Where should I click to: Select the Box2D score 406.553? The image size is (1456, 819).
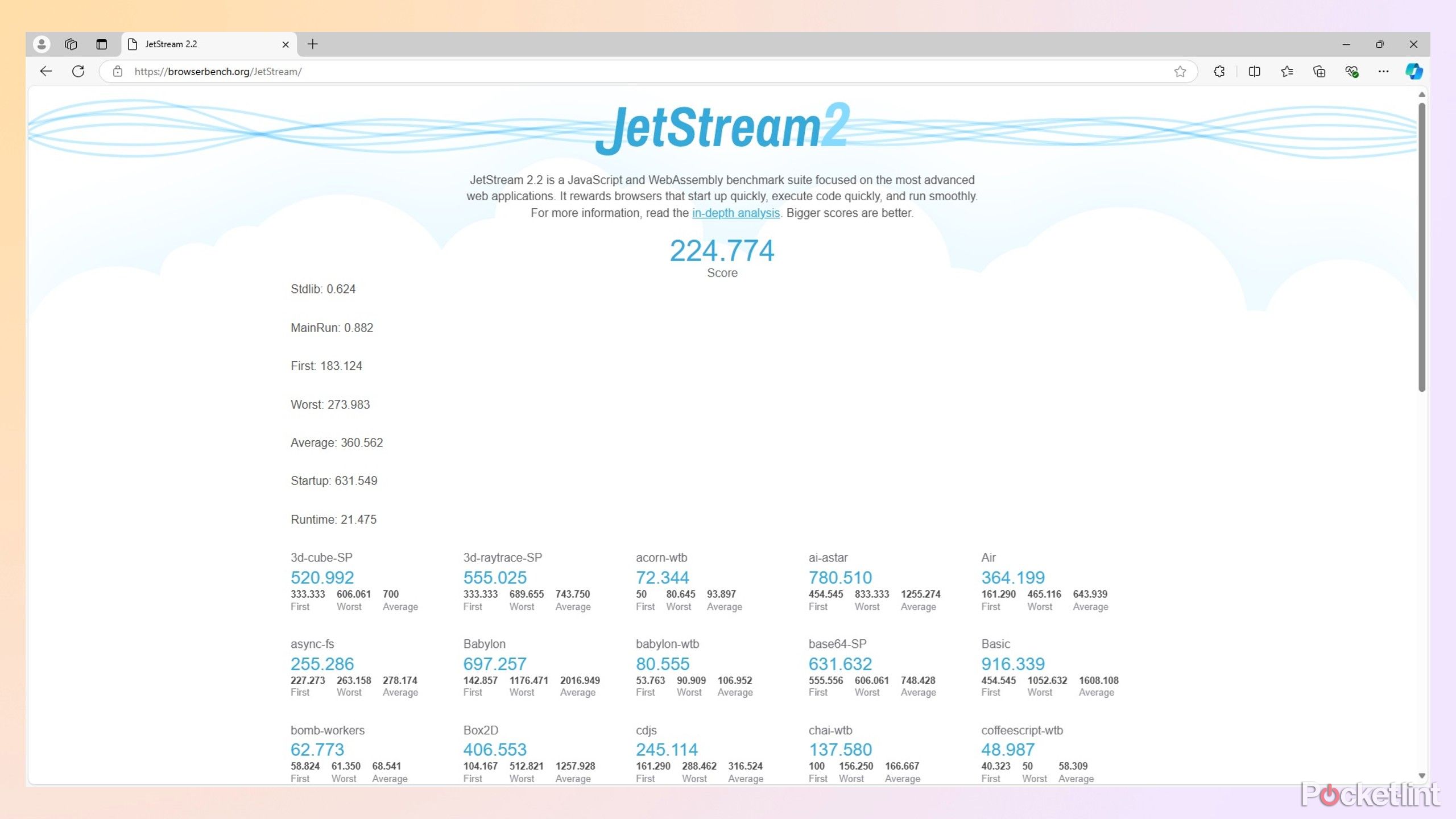(495, 750)
